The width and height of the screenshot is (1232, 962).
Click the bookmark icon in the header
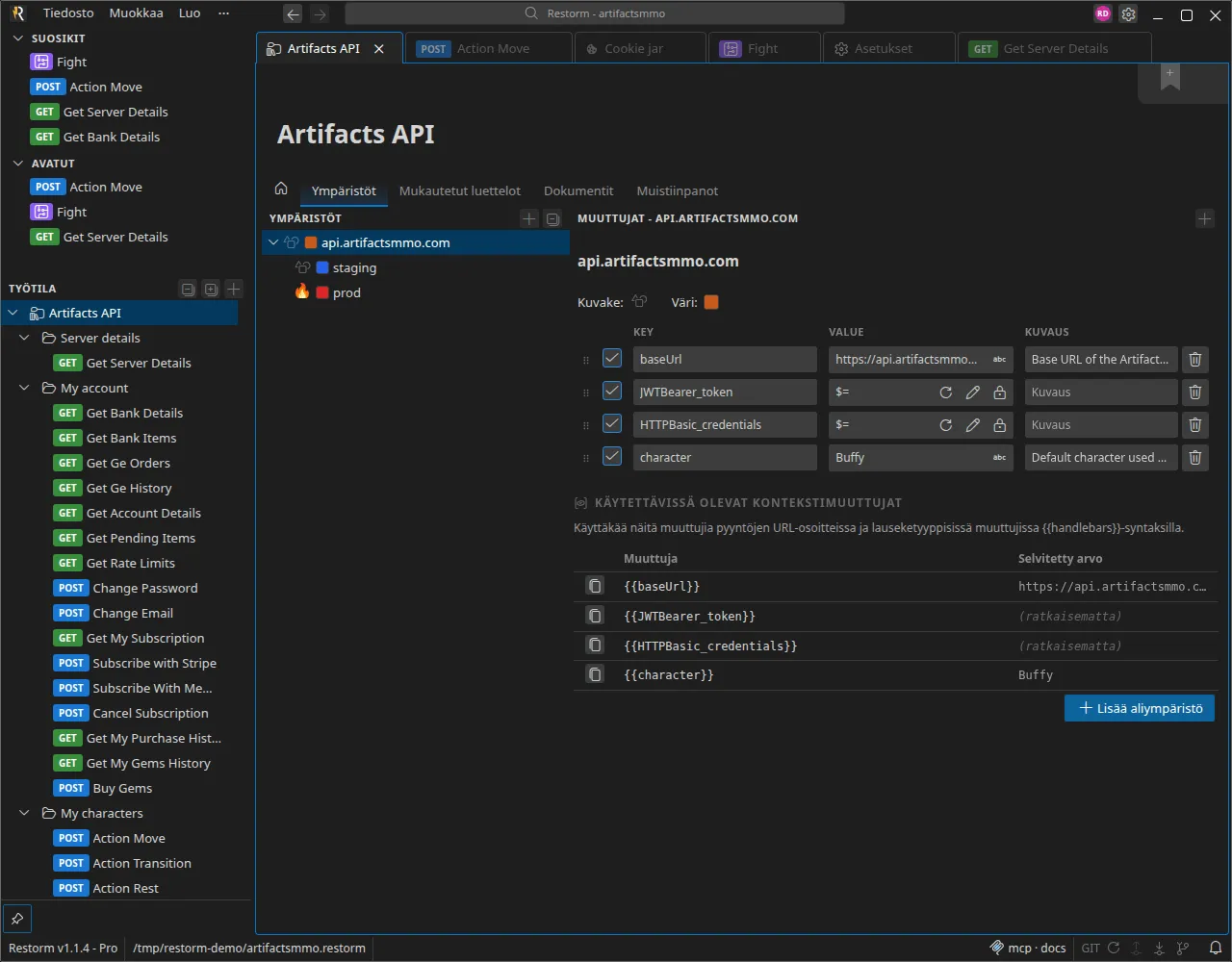click(1170, 79)
